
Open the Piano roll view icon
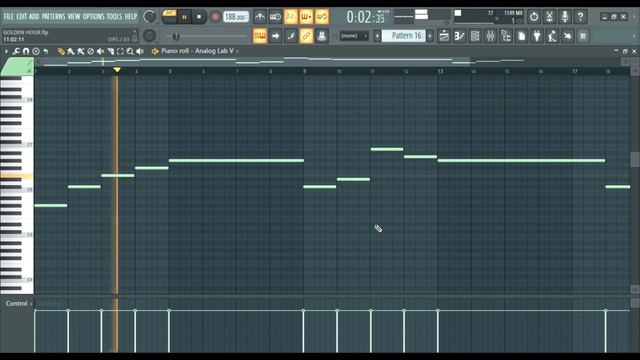click(x=460, y=36)
